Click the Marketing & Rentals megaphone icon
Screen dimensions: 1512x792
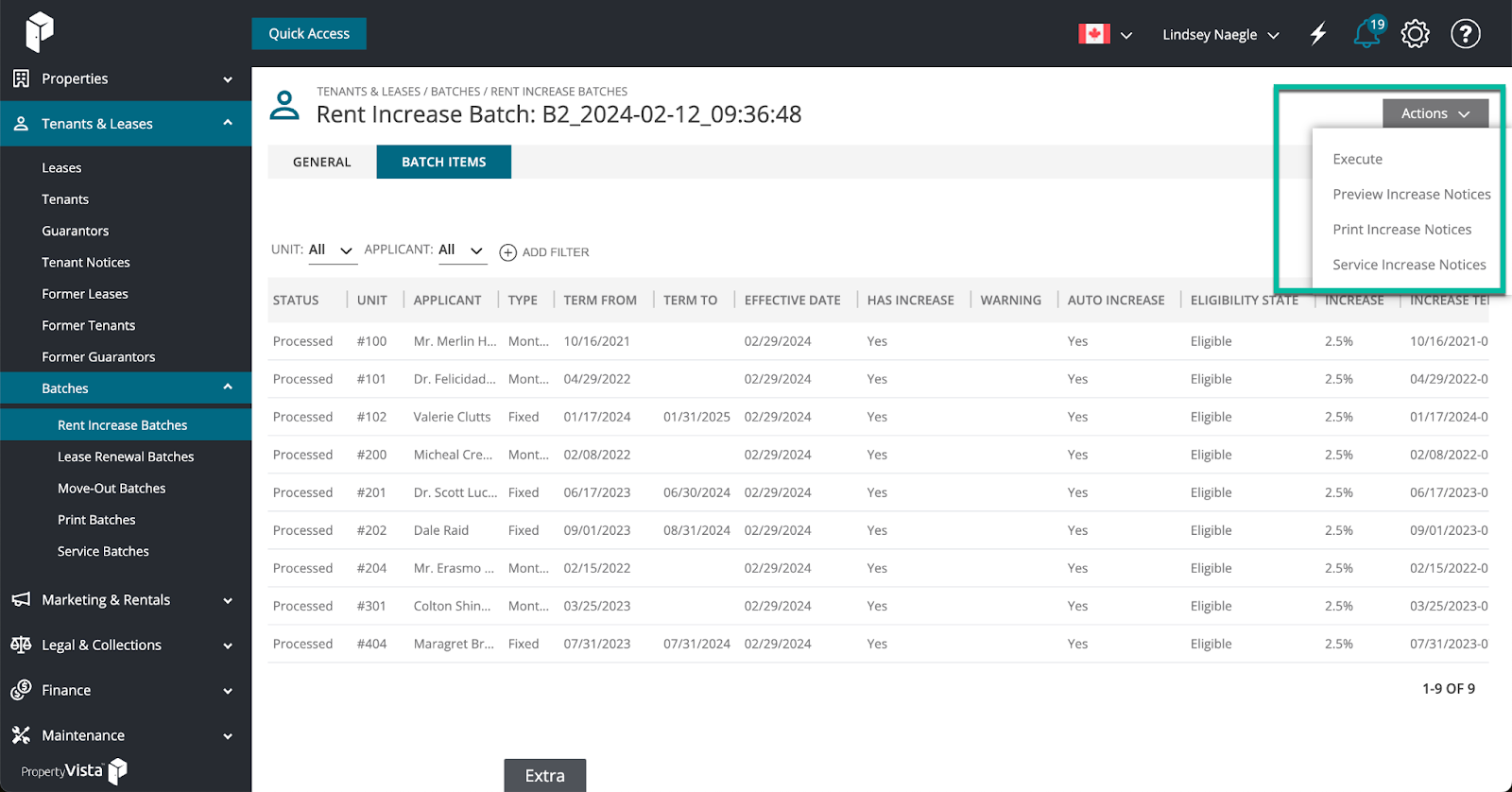pyautogui.click(x=21, y=600)
